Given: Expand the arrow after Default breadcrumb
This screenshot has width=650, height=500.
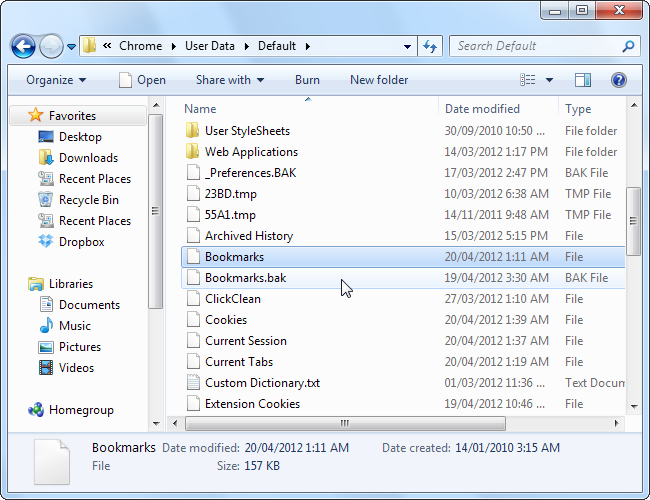Looking at the screenshot, I should [x=307, y=46].
